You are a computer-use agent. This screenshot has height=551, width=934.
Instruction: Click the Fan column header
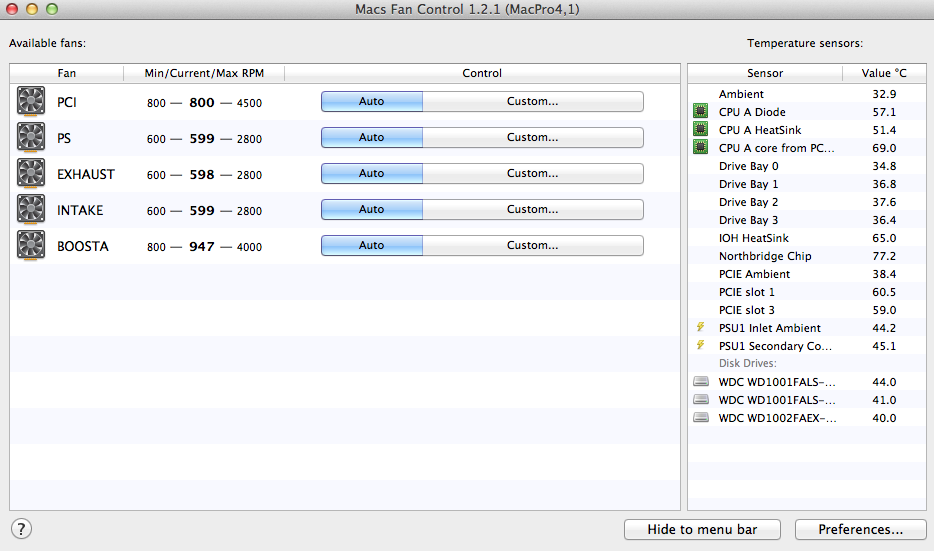(67, 73)
